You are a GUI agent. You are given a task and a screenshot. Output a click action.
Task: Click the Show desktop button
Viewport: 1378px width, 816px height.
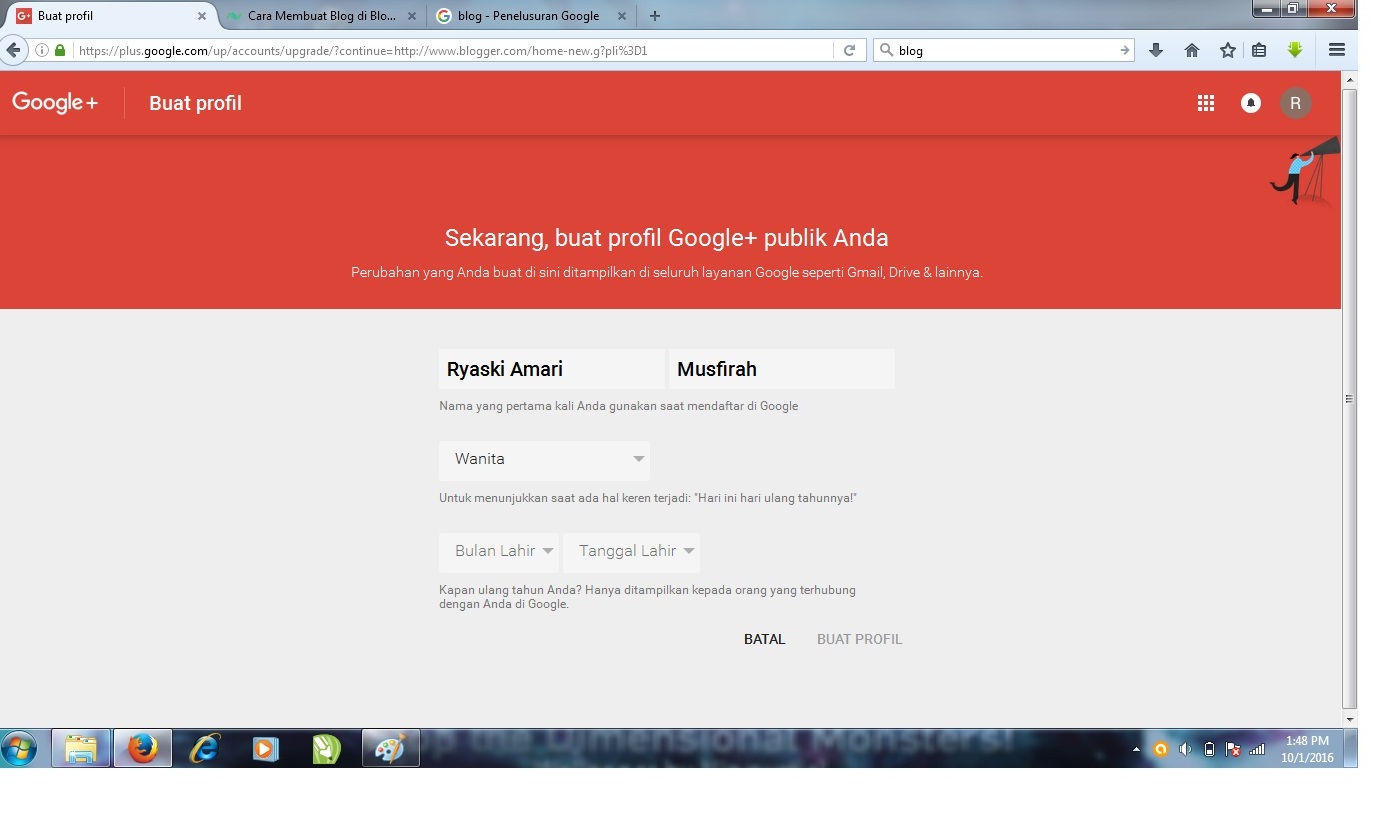1350,748
